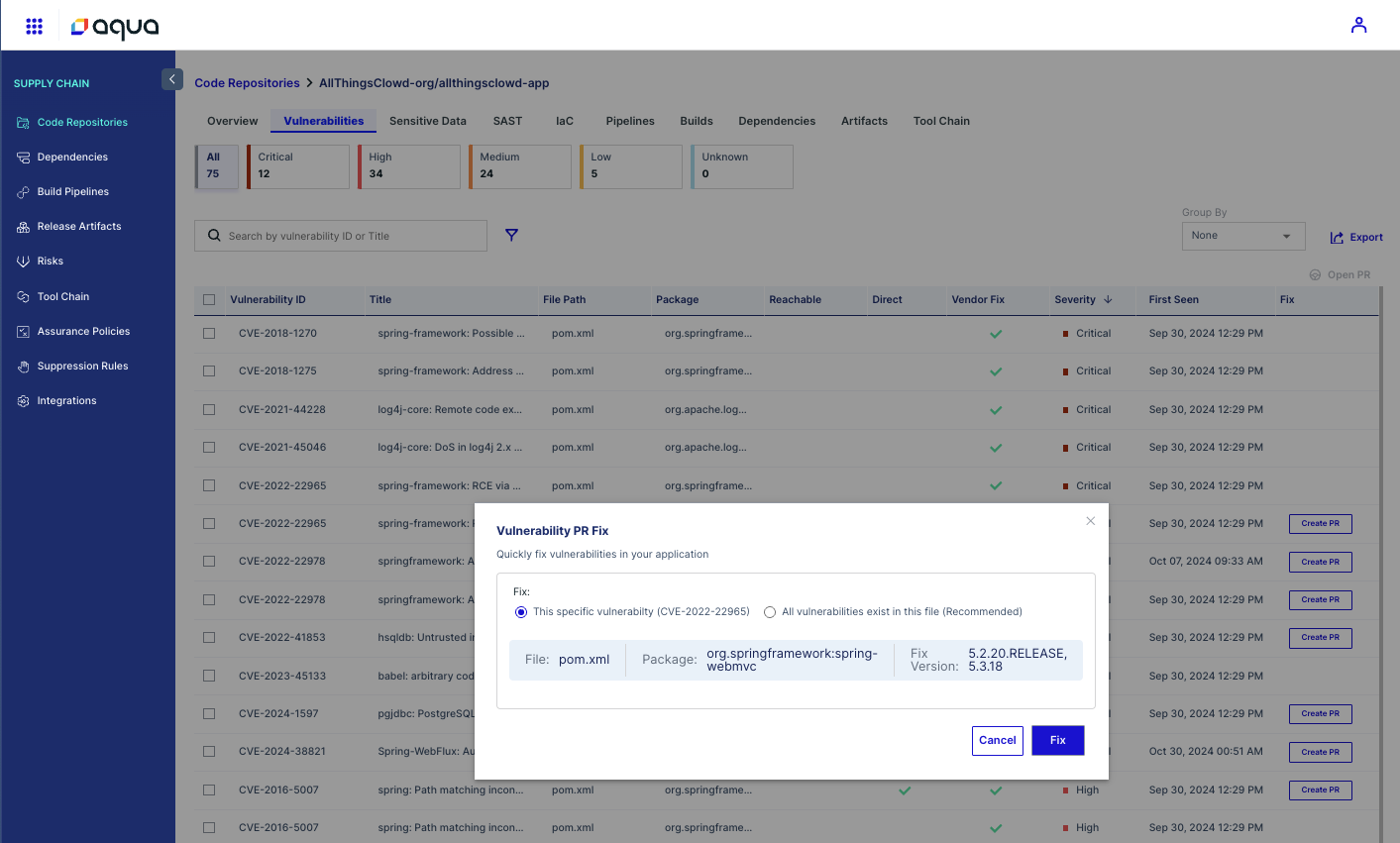Click the Fix button in dialog
The image size is (1400, 843).
pos(1057,741)
